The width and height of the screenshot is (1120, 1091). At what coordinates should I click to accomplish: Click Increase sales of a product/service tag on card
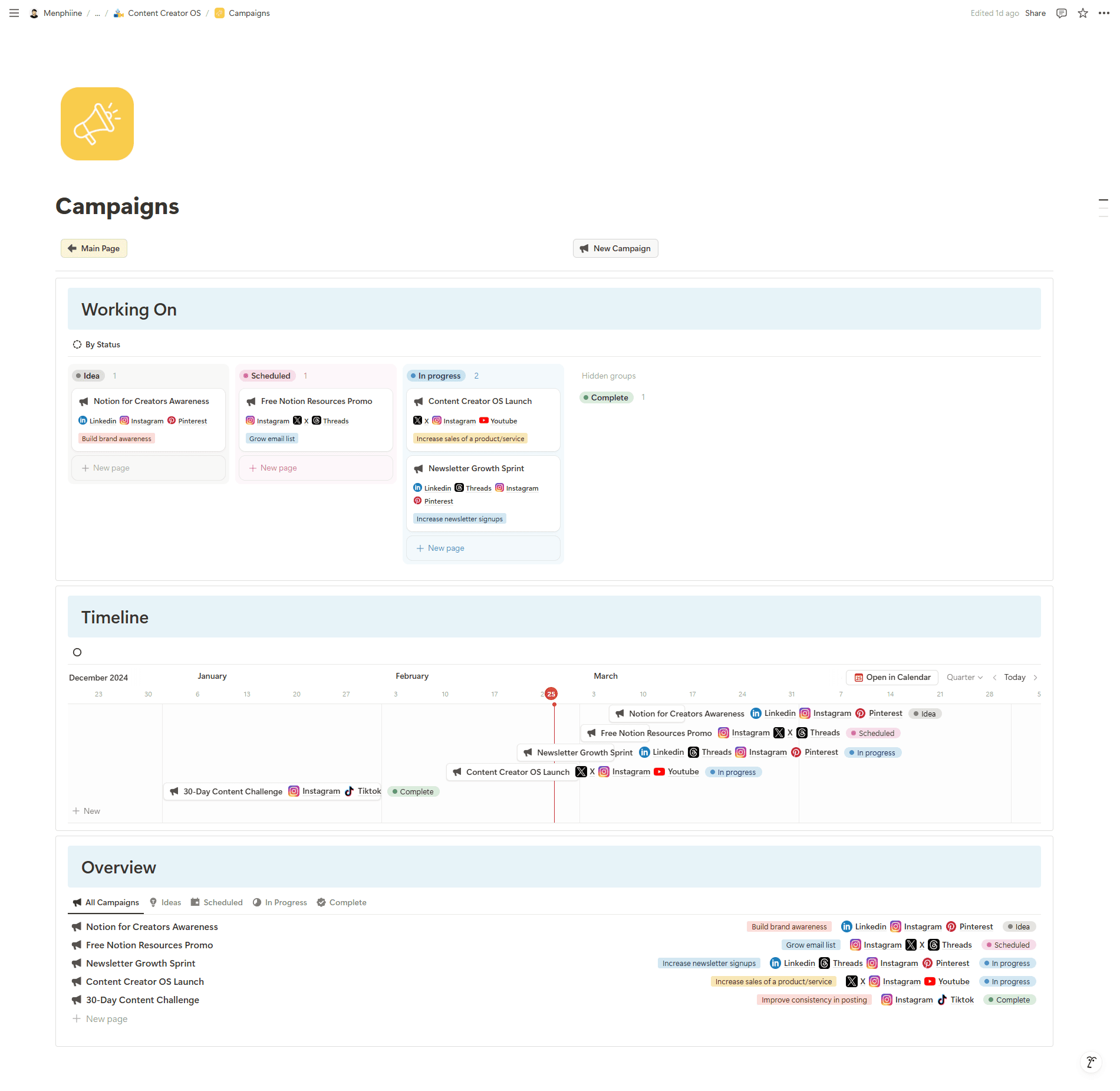coord(470,438)
